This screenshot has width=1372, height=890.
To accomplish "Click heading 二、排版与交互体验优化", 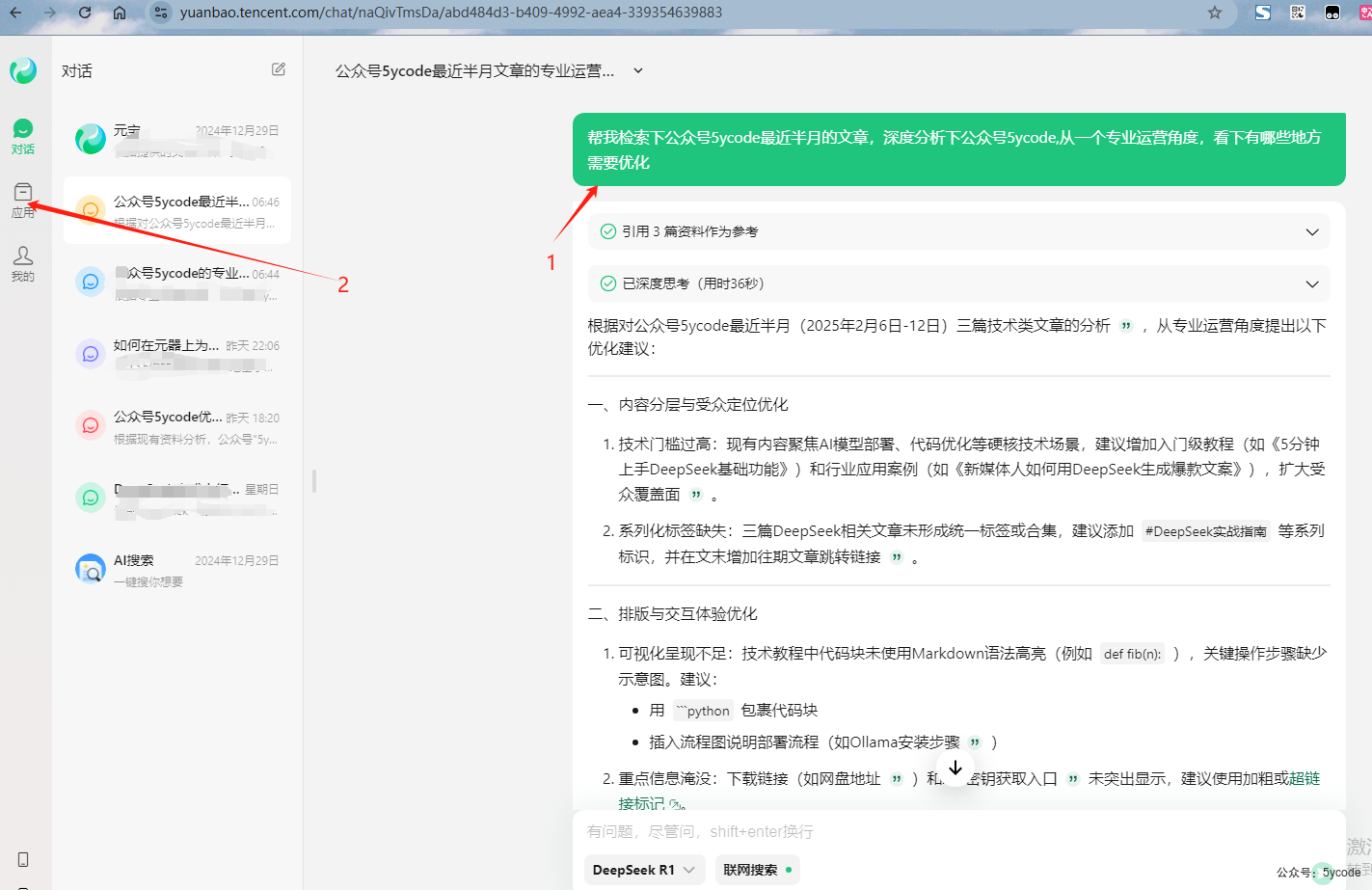I will tap(672, 613).
